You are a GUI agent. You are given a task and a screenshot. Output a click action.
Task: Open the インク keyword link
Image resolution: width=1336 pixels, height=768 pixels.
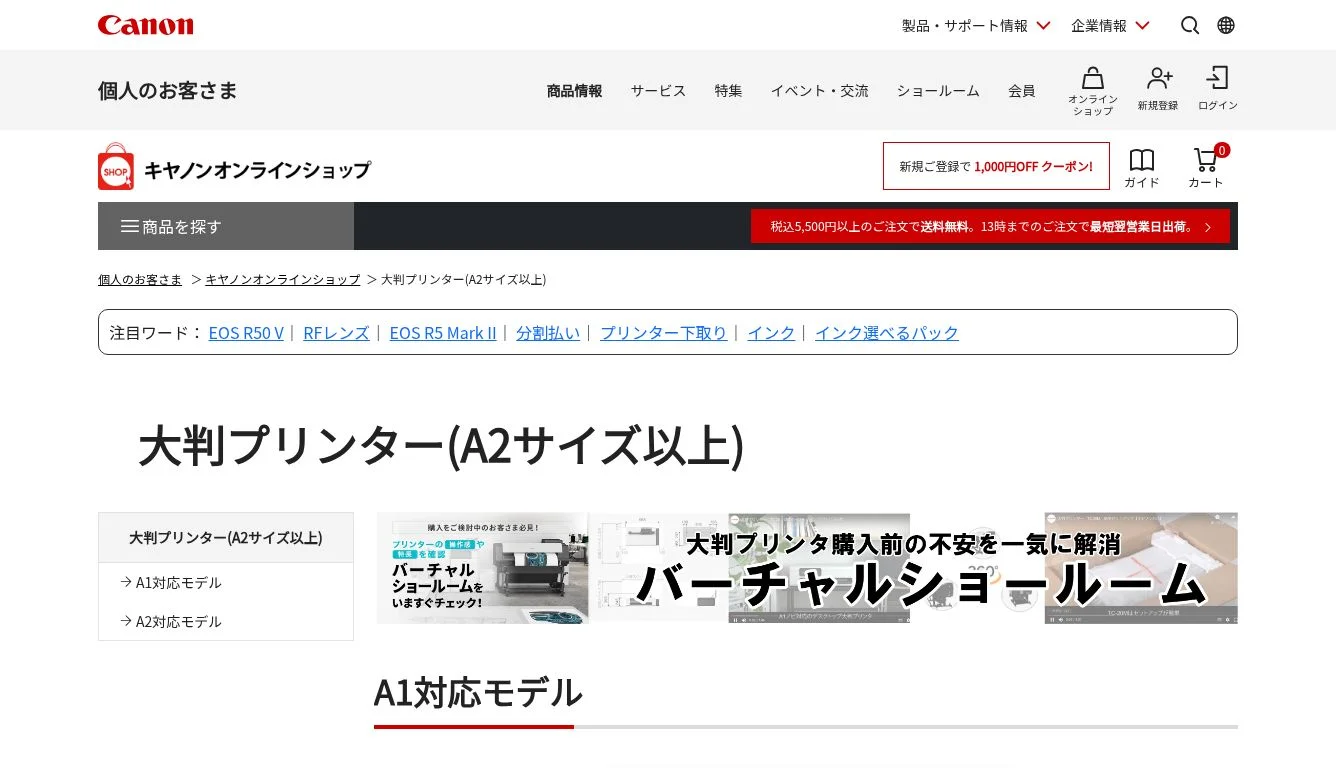click(x=771, y=333)
